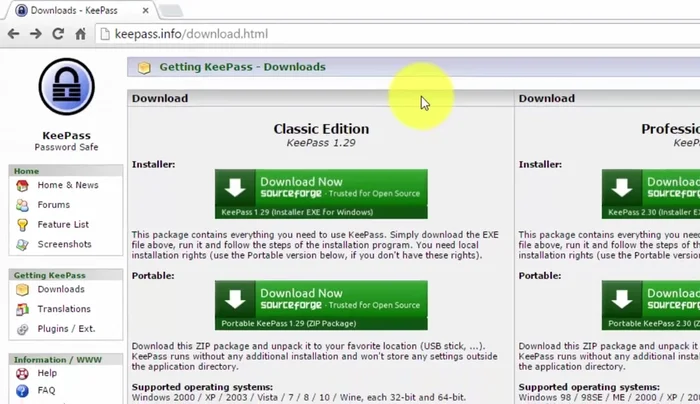The image size is (700, 404).
Task: Click the FAQ question mark icon
Action: (x=22, y=391)
